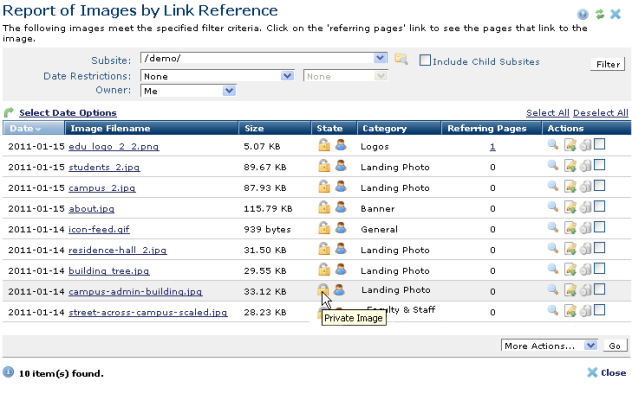Click the green refresh icon in the header
632x400 pixels.
click(x=600, y=14)
